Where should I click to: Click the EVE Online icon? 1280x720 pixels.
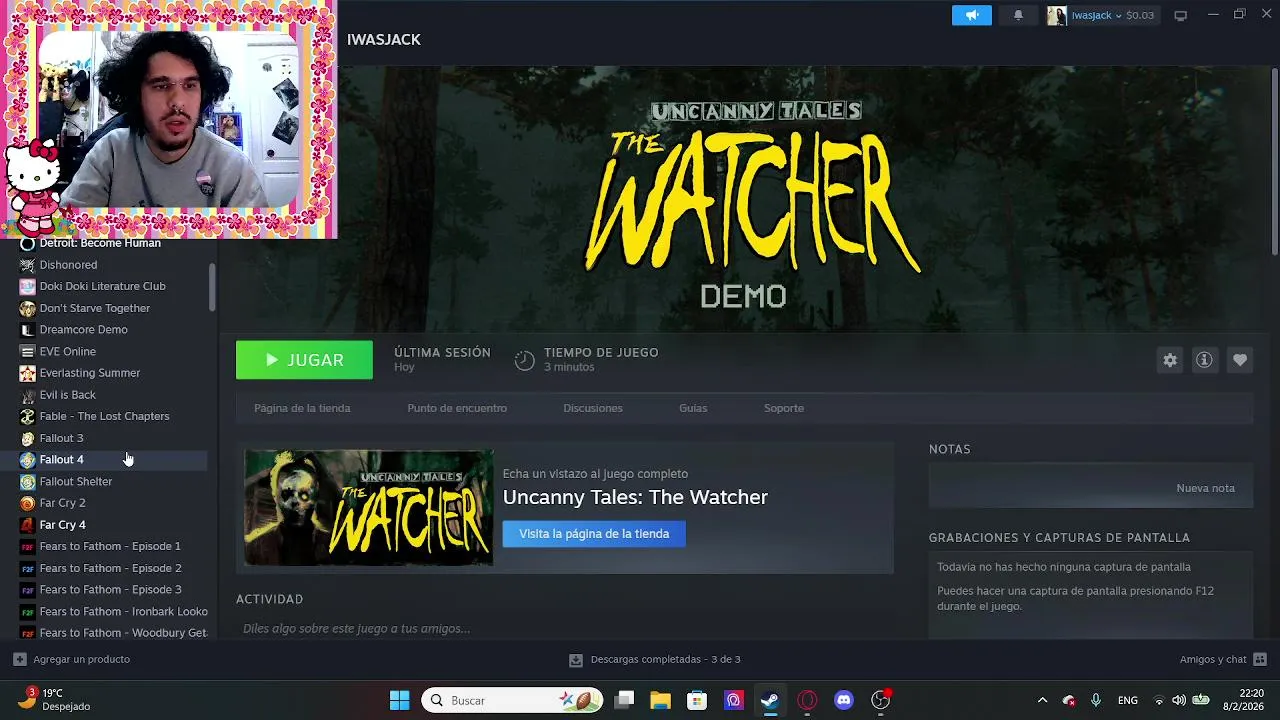click(28, 351)
